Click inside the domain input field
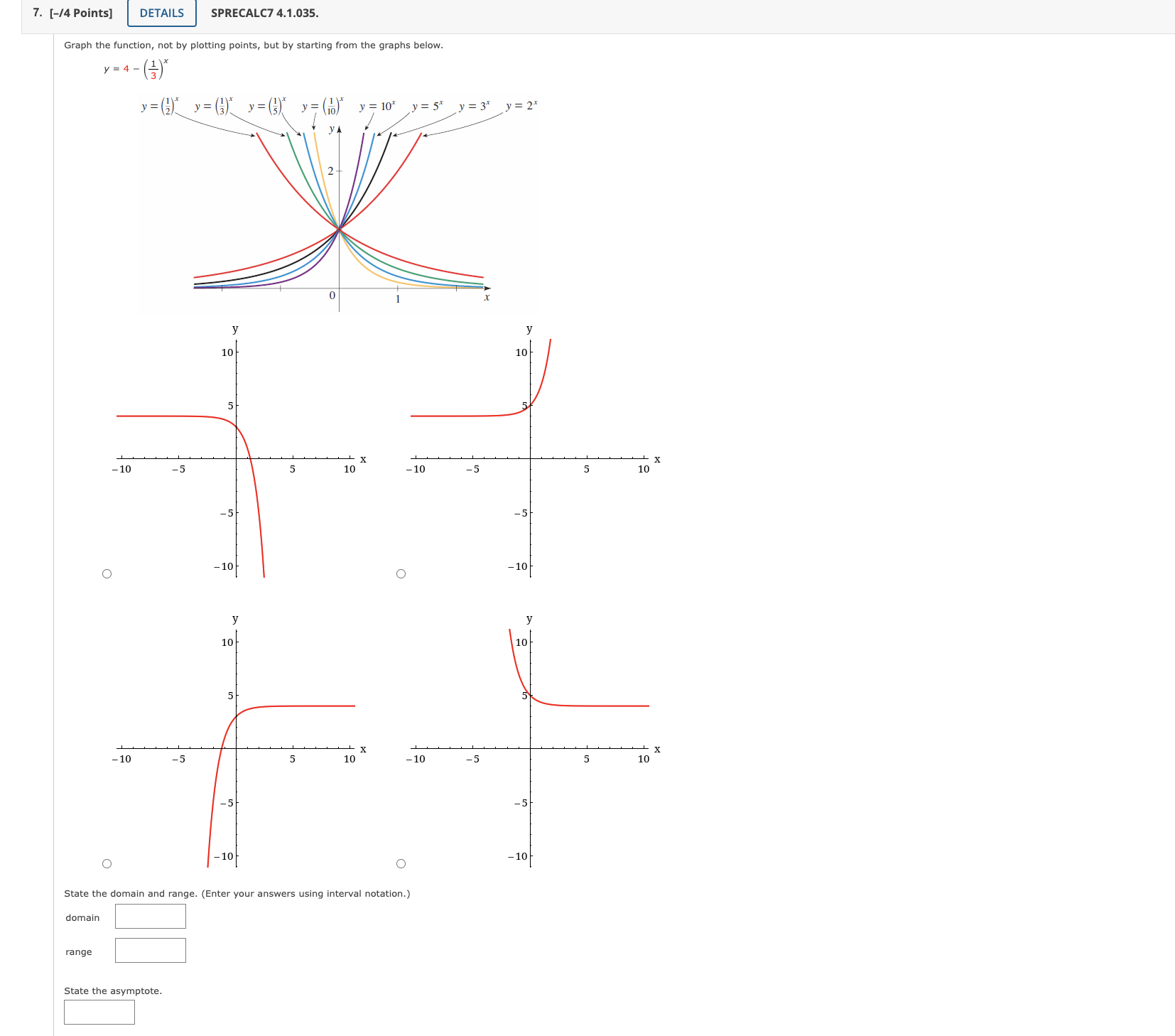 tap(149, 917)
